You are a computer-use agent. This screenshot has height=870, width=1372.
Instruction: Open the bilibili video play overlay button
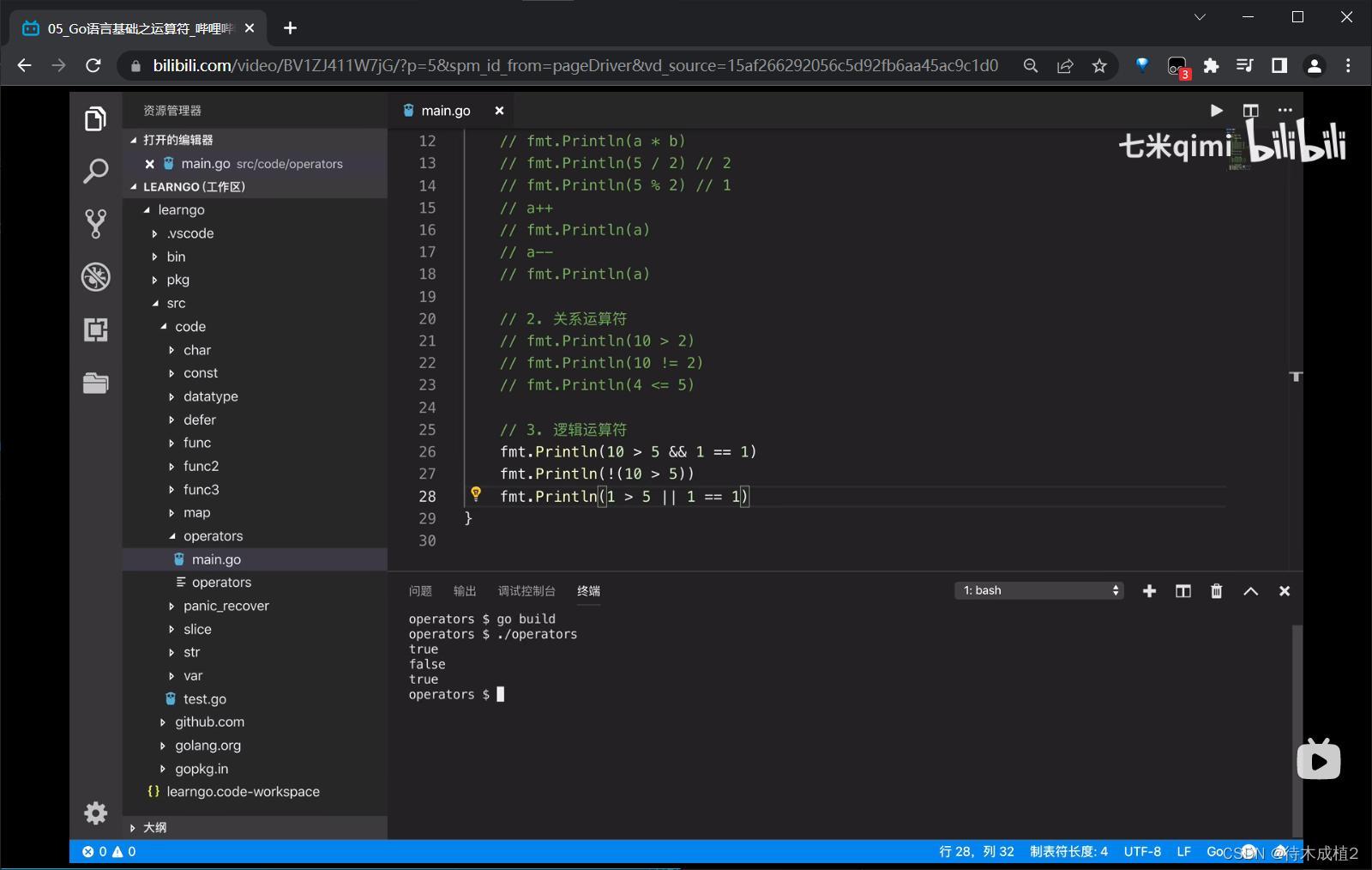pyautogui.click(x=1319, y=759)
